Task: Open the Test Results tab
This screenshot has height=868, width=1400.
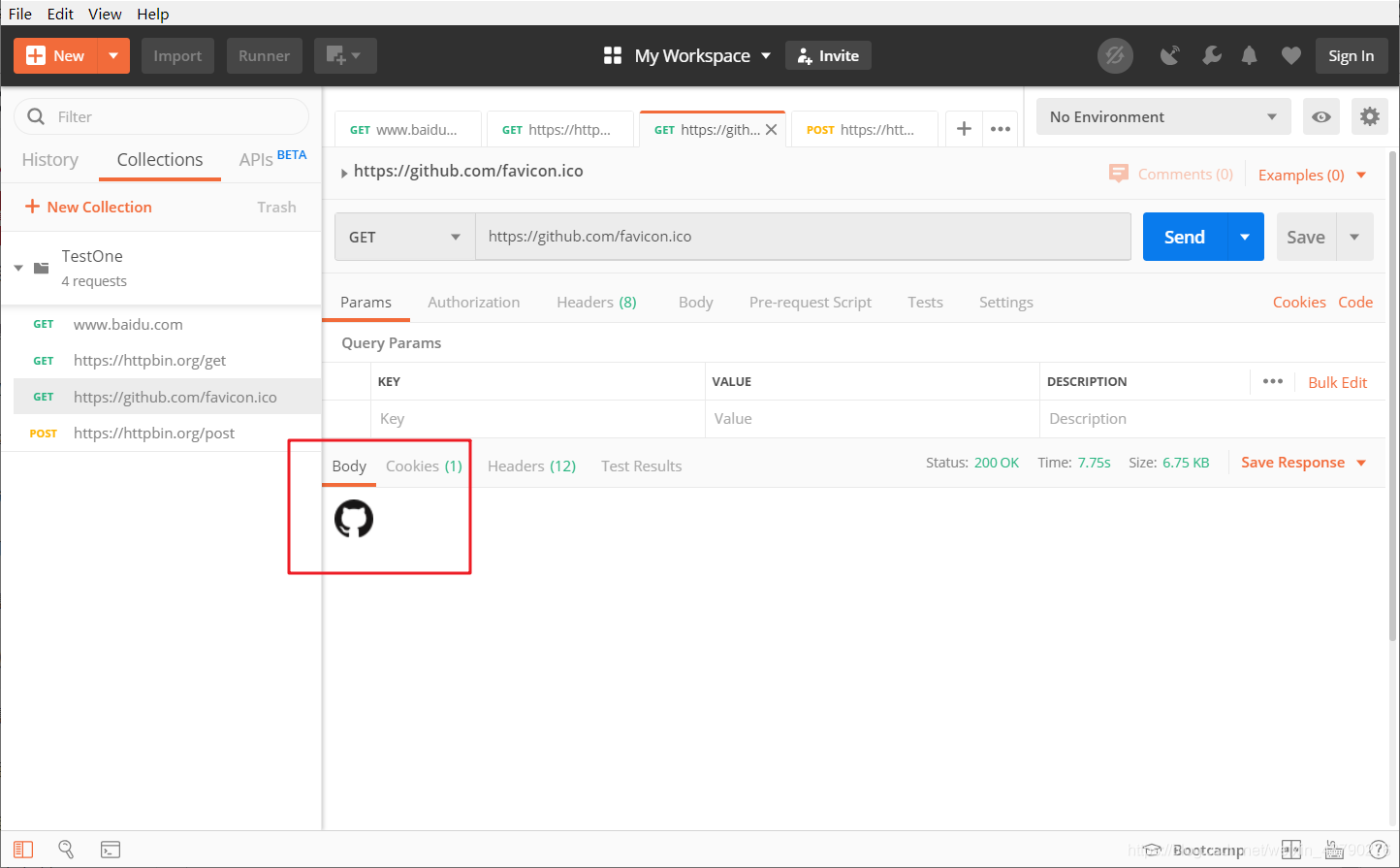Action: pos(642,466)
